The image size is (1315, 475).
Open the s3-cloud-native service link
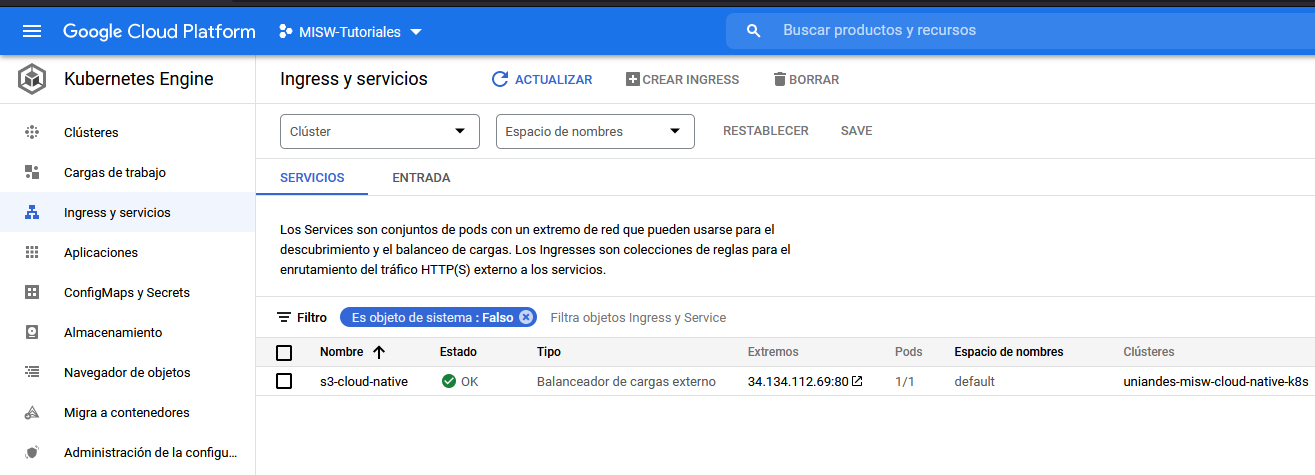click(364, 381)
